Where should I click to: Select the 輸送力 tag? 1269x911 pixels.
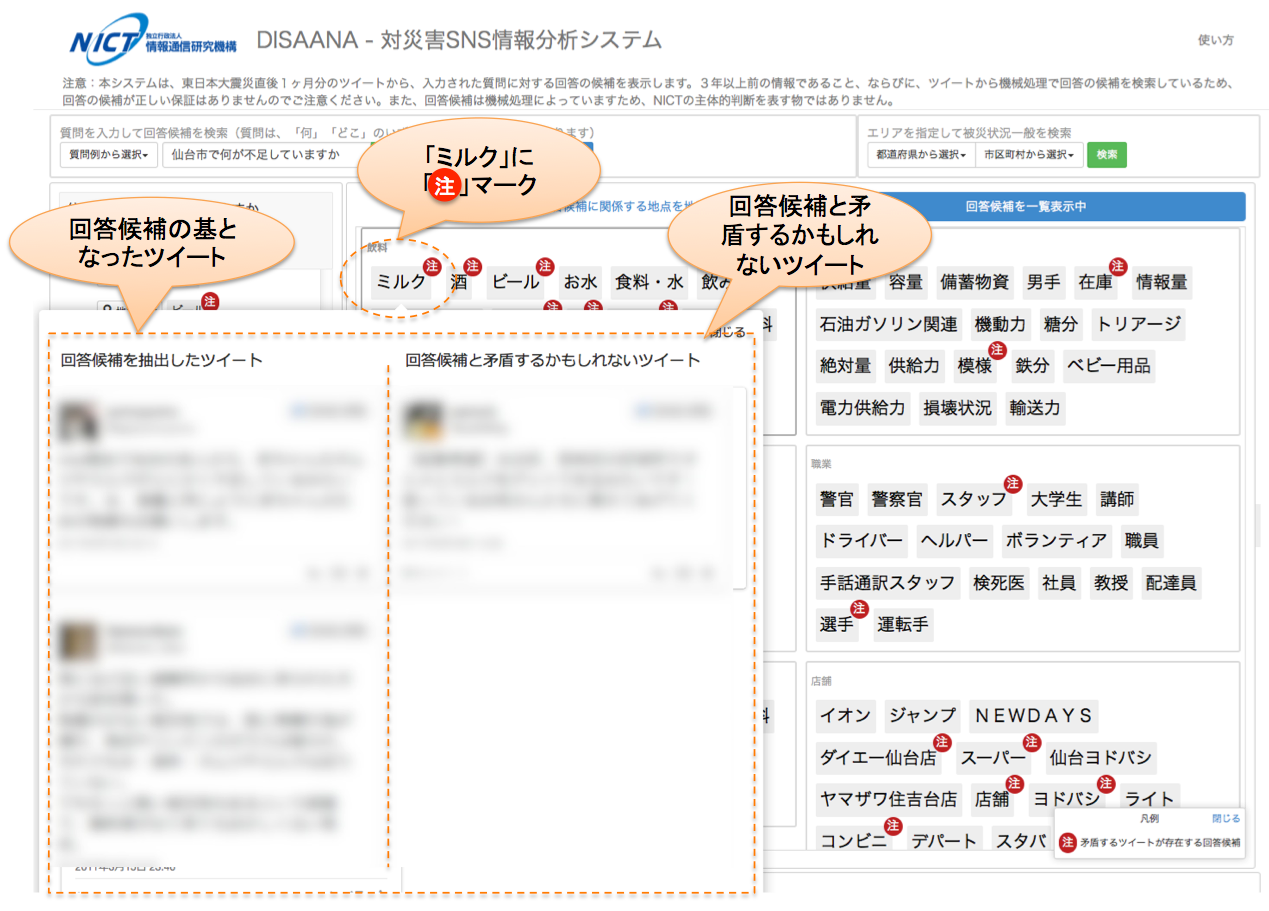pyautogui.click(x=1035, y=408)
